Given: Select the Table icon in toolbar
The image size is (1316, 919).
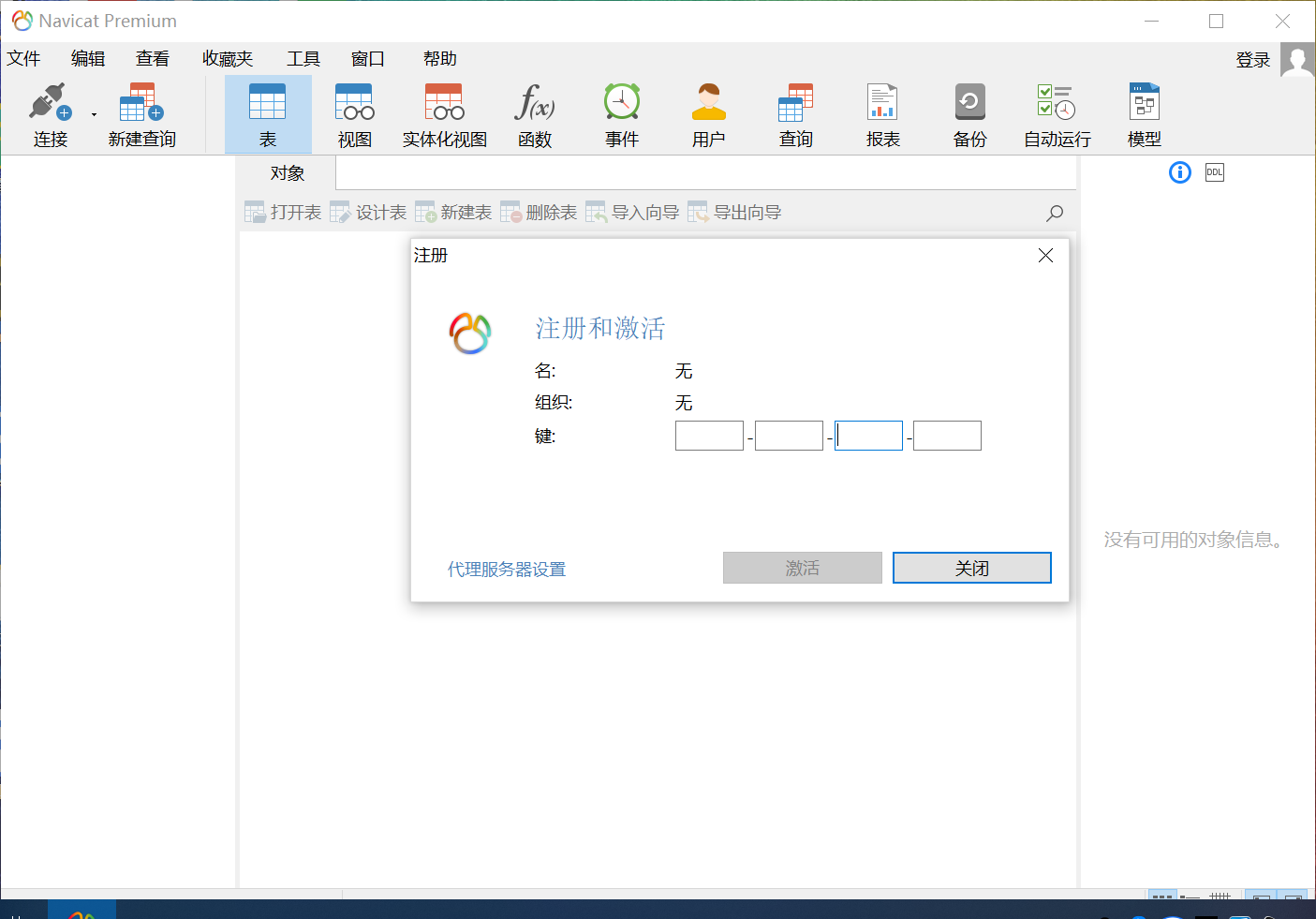Looking at the screenshot, I should pyautogui.click(x=268, y=103).
